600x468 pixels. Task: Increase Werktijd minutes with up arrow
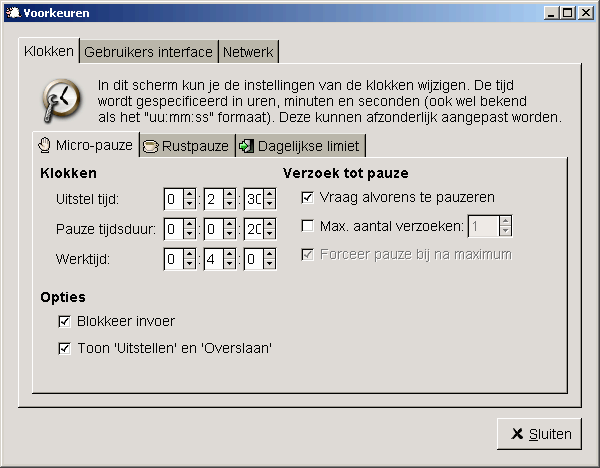point(229,254)
